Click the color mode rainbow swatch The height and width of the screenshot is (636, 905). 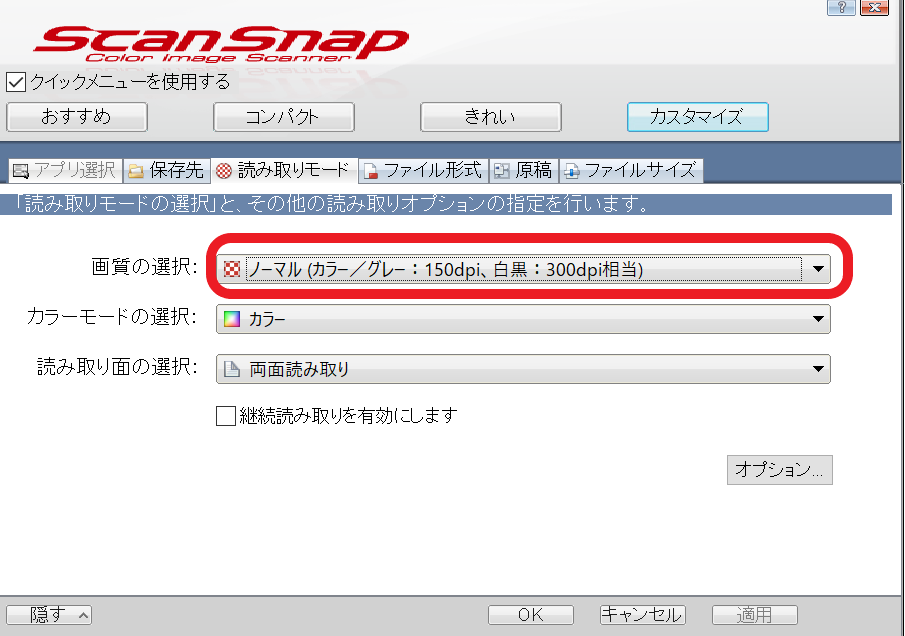point(231,319)
